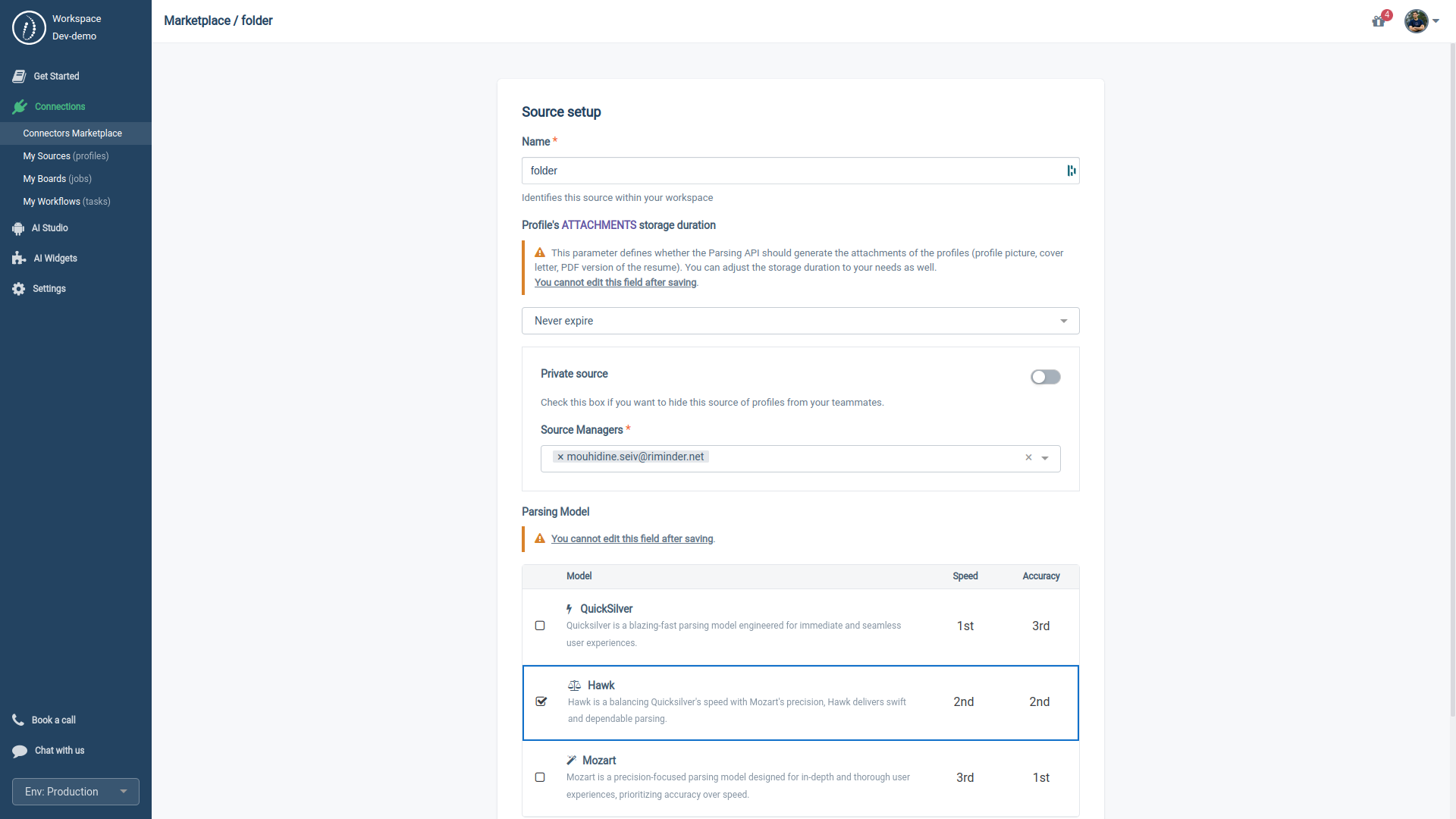1456x819 pixels.
Task: Click the Connections icon in sidebar
Action: click(x=20, y=107)
